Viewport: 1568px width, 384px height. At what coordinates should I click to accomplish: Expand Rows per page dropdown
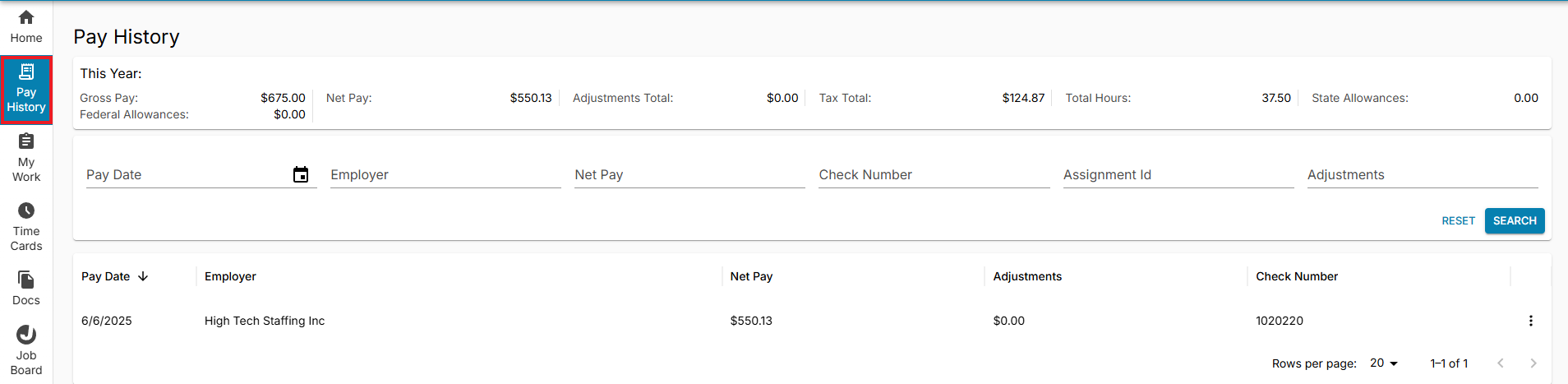pyautogui.click(x=1384, y=363)
